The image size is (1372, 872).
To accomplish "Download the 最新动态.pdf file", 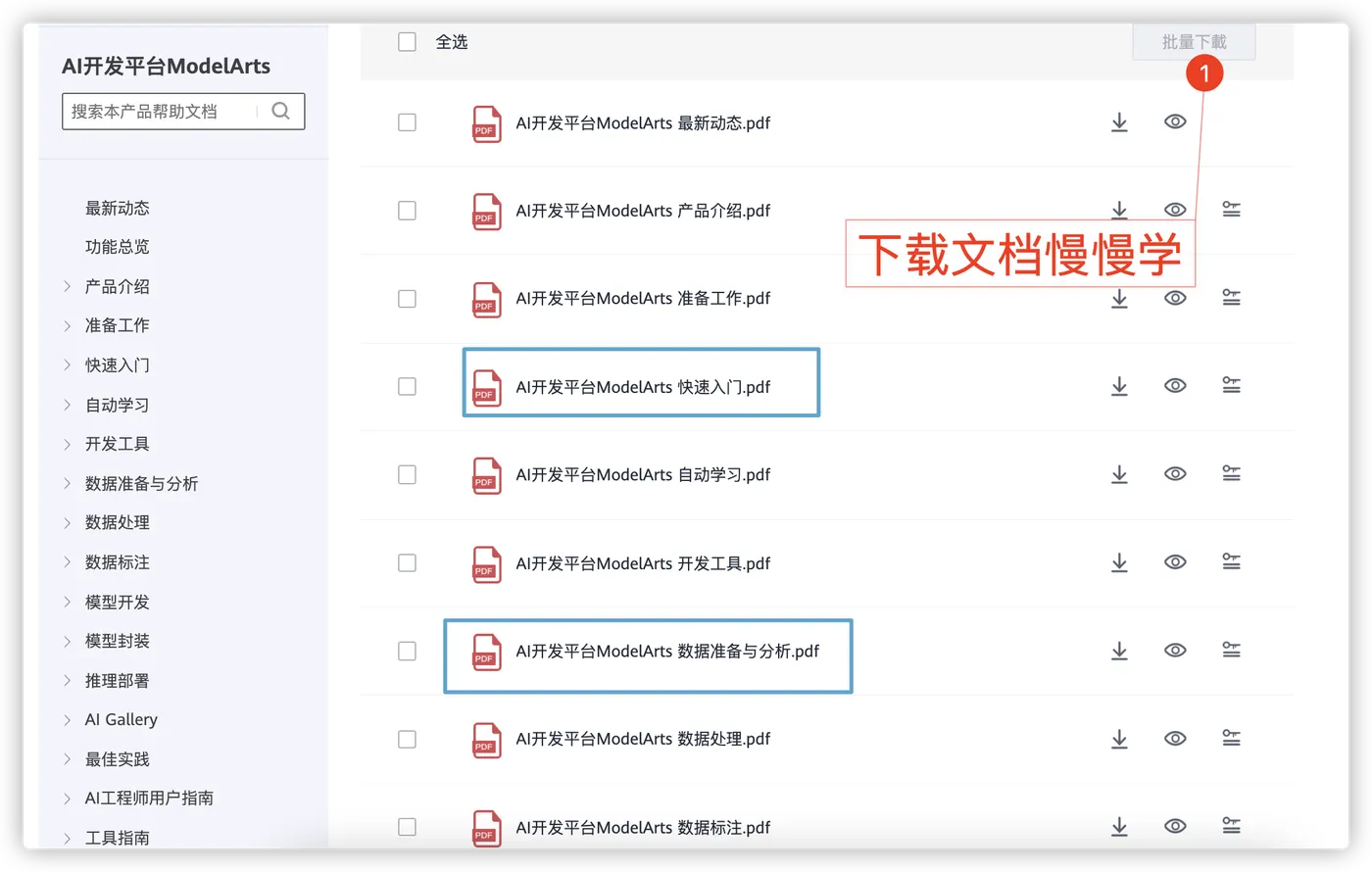I will [x=1119, y=122].
